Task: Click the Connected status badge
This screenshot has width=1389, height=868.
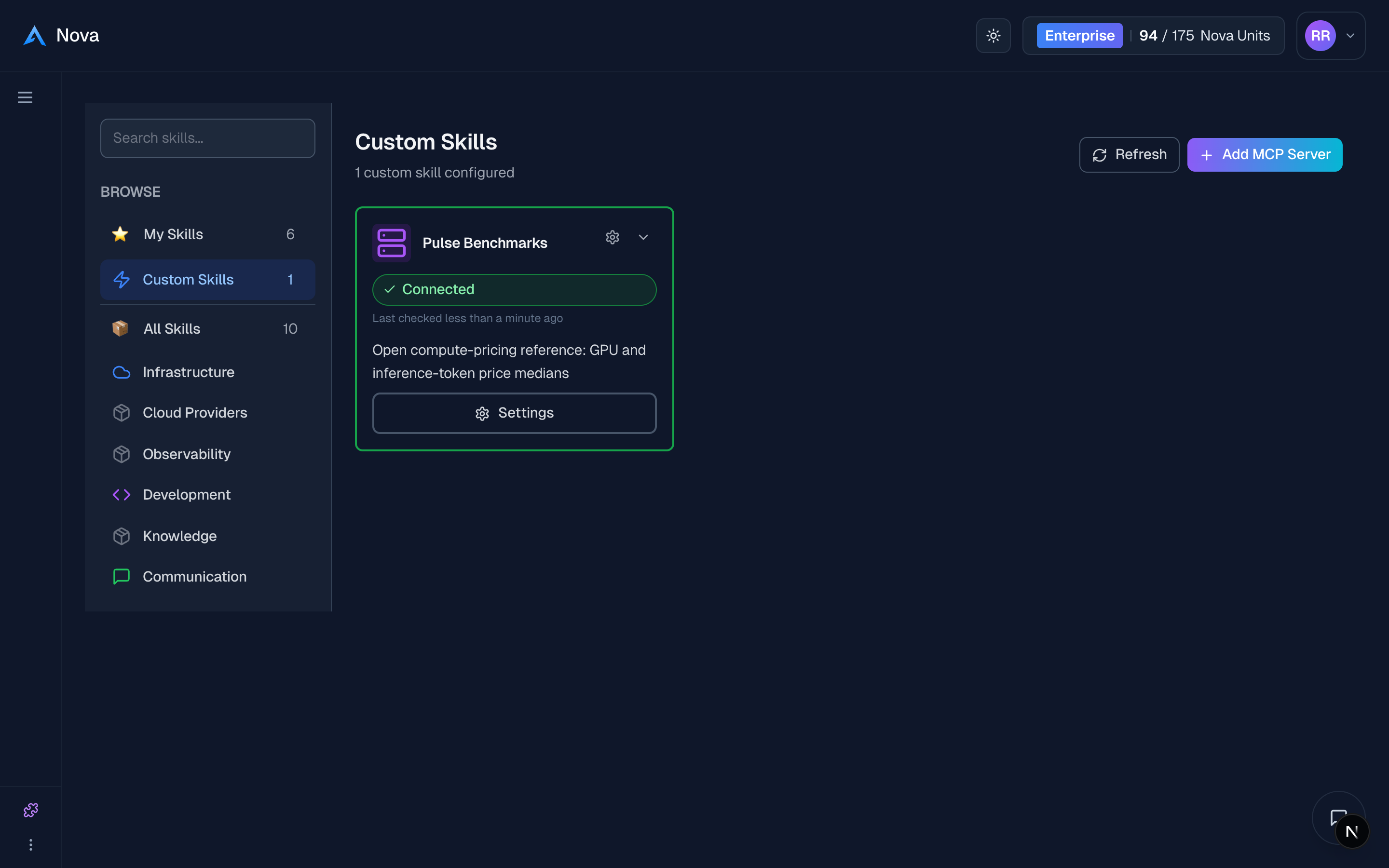Action: pyautogui.click(x=514, y=289)
